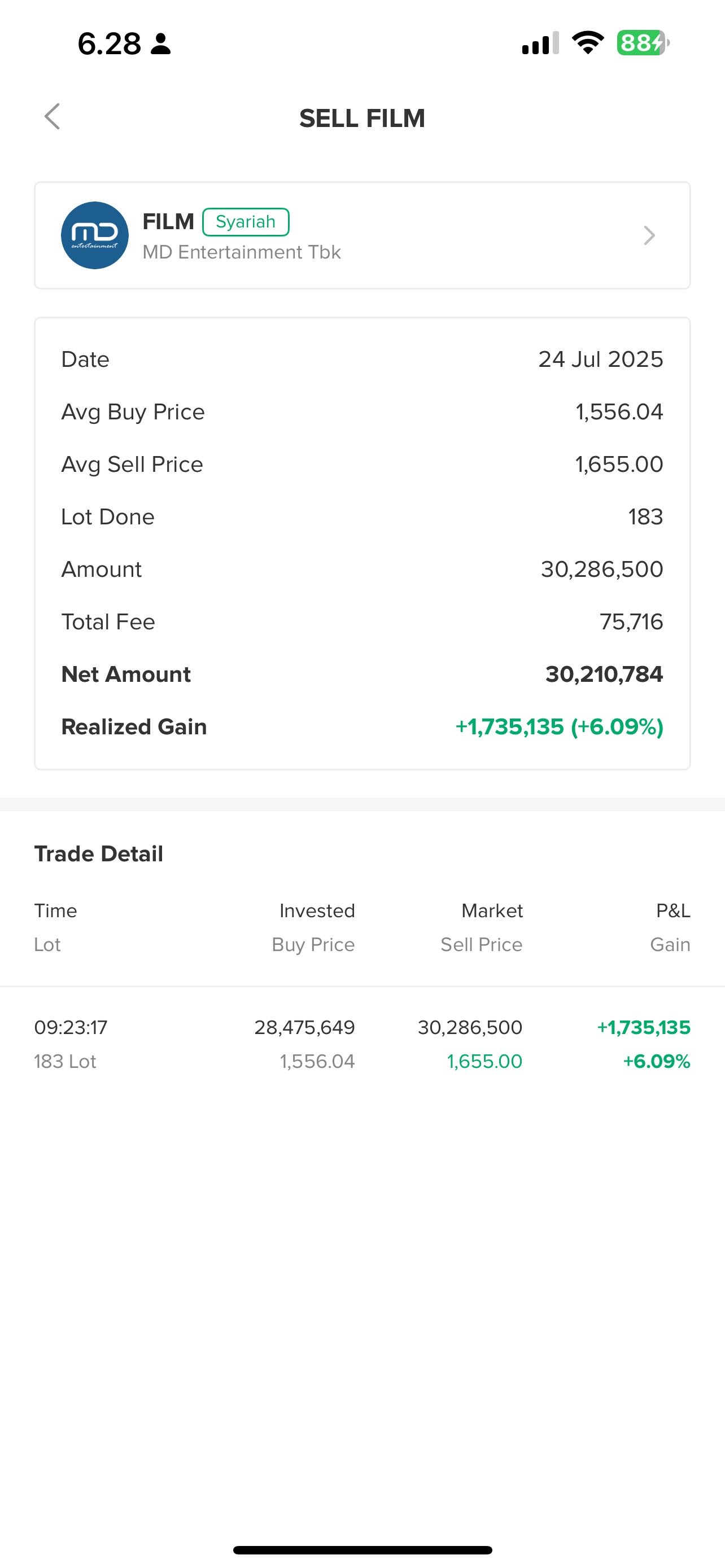The width and height of the screenshot is (725, 1568).
Task: Select the Realized Gain value
Action: [x=559, y=727]
